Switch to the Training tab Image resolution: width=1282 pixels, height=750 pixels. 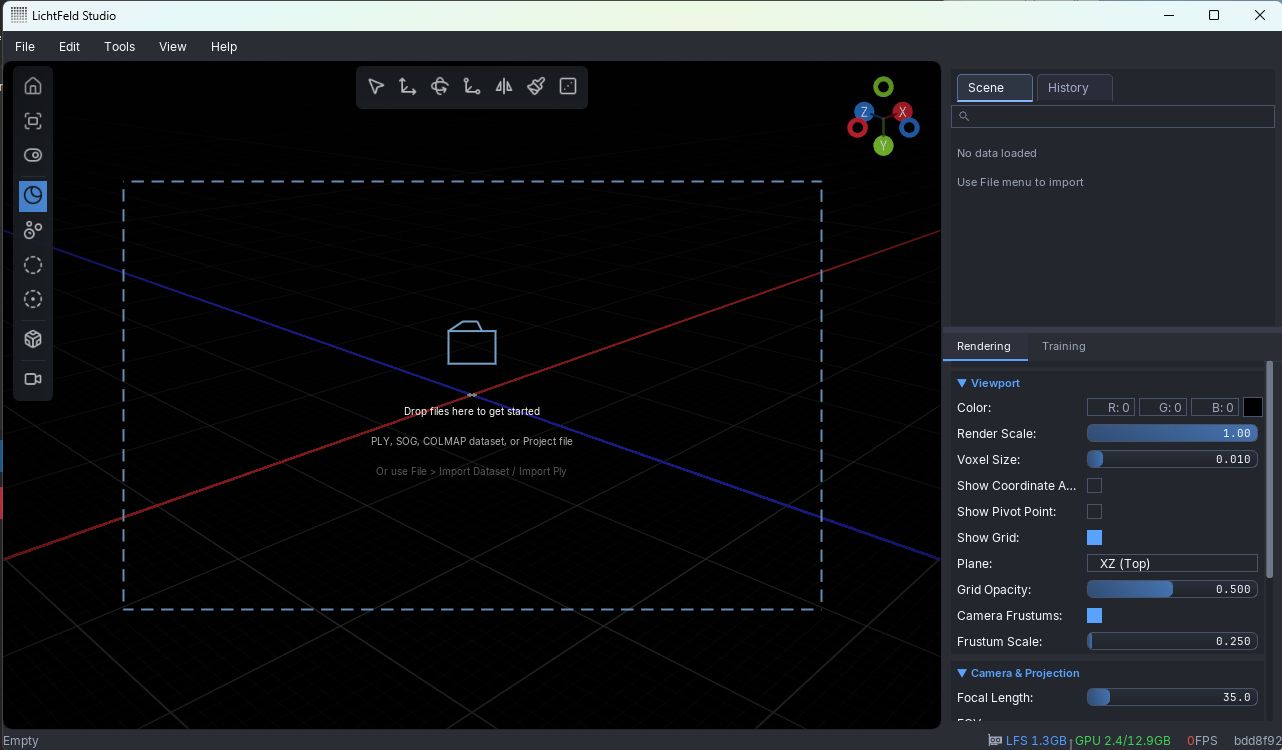[1063, 346]
